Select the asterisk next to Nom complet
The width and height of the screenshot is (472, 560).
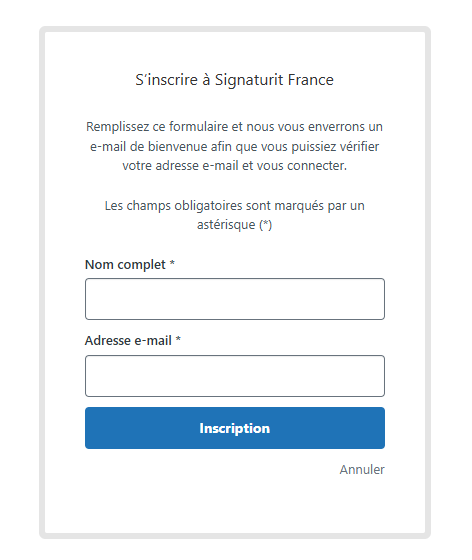pyautogui.click(x=172, y=263)
